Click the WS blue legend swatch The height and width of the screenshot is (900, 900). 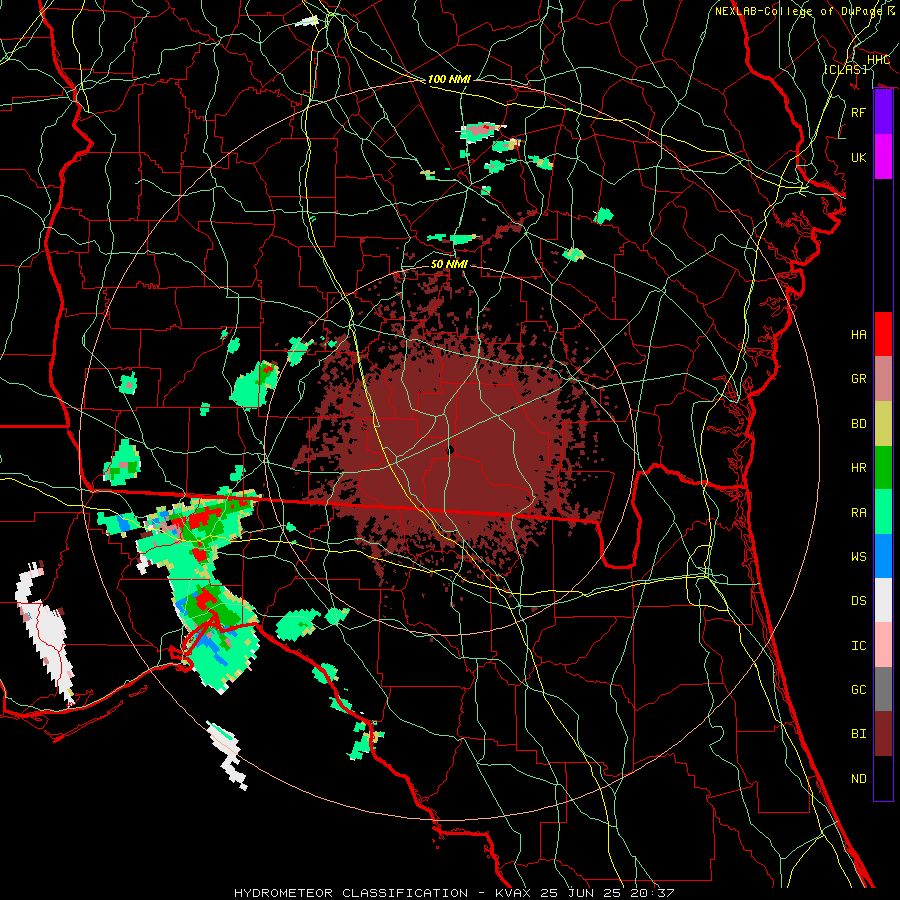(x=883, y=556)
